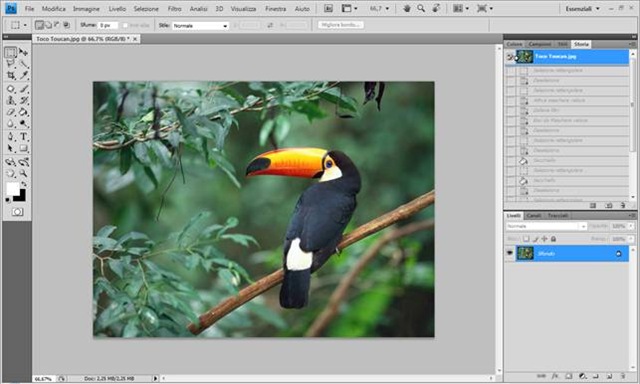The width and height of the screenshot is (640, 384).
Task: Select the History Brush tool
Action: [23, 100]
